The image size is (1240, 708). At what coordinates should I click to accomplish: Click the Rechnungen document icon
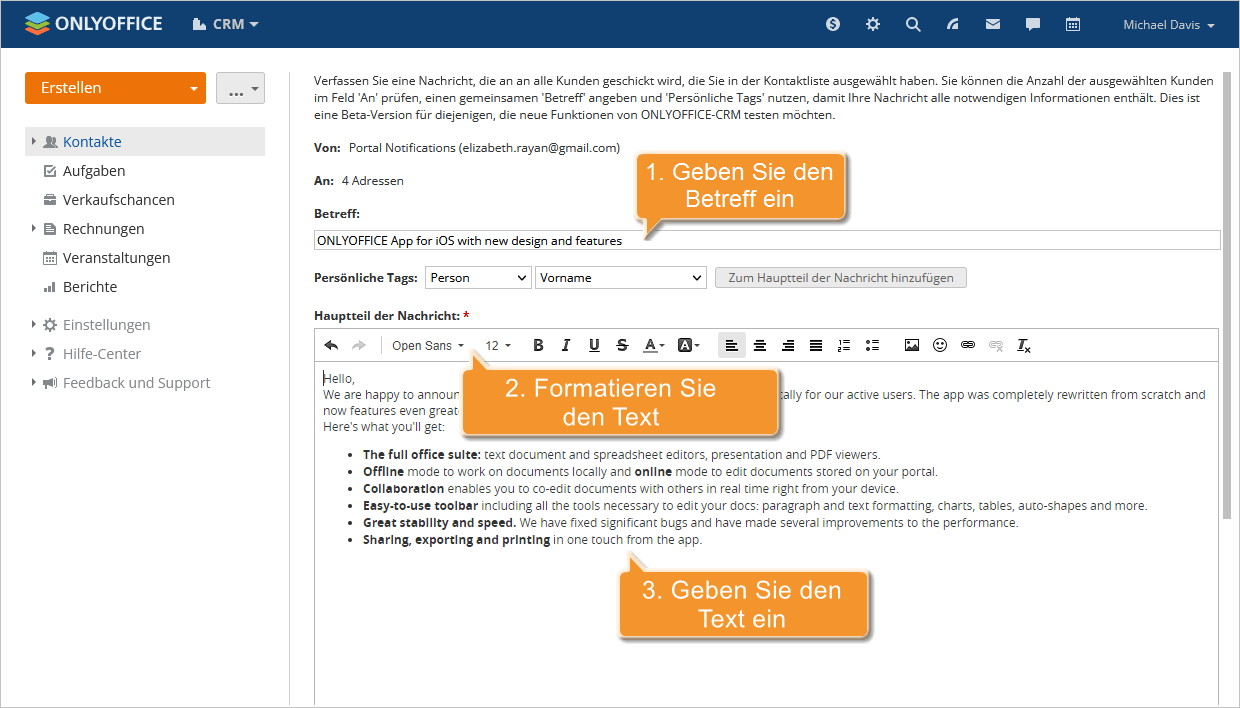(50, 229)
